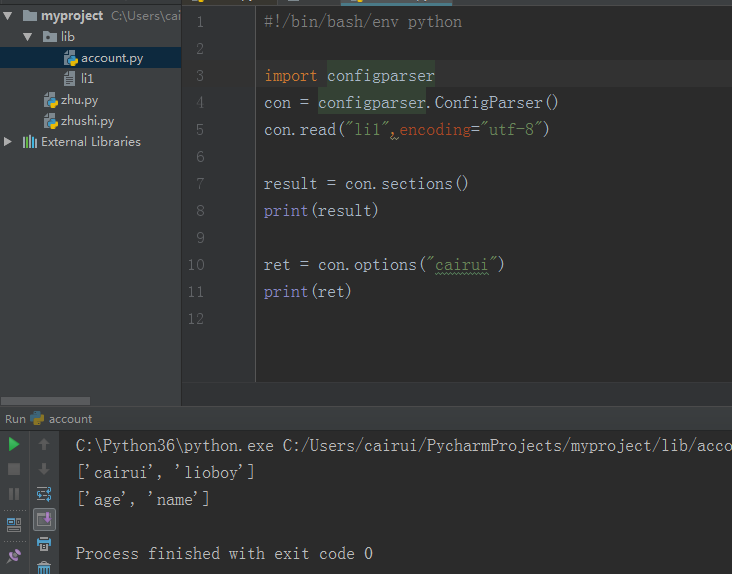Select the lib folder row
The height and width of the screenshot is (574, 732).
[x=91, y=37]
